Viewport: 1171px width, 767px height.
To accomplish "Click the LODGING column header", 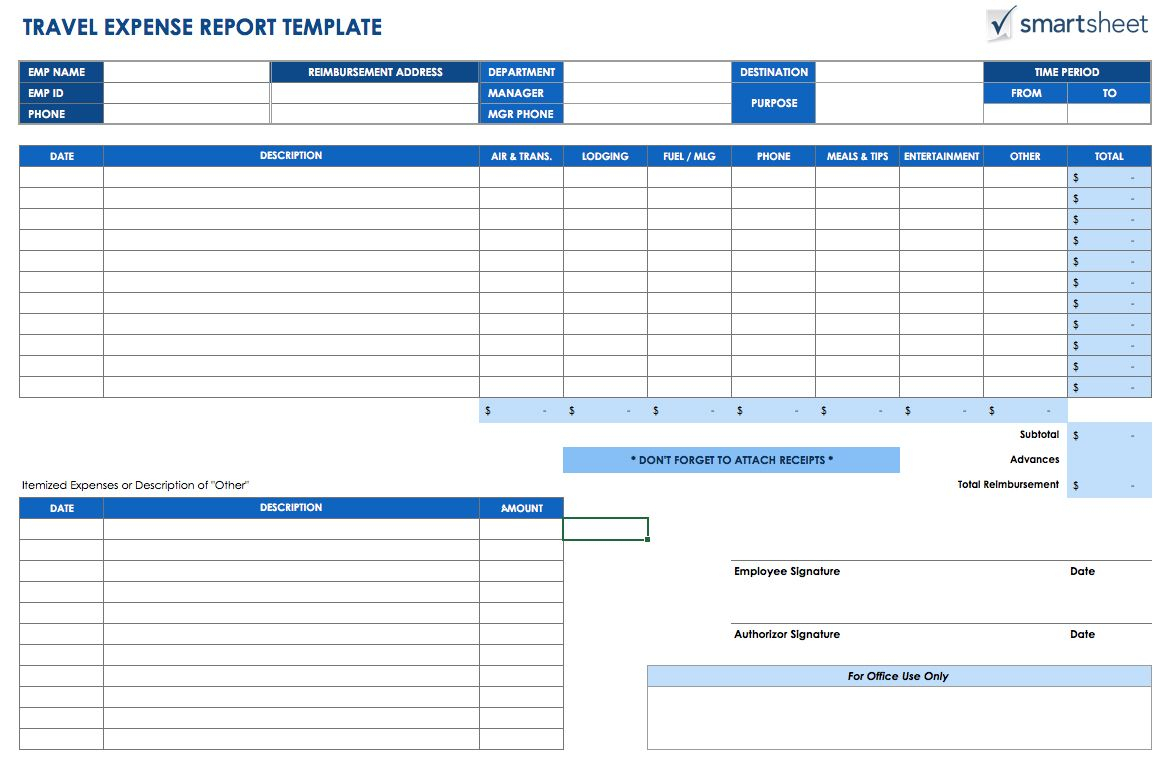I will tap(605, 156).
